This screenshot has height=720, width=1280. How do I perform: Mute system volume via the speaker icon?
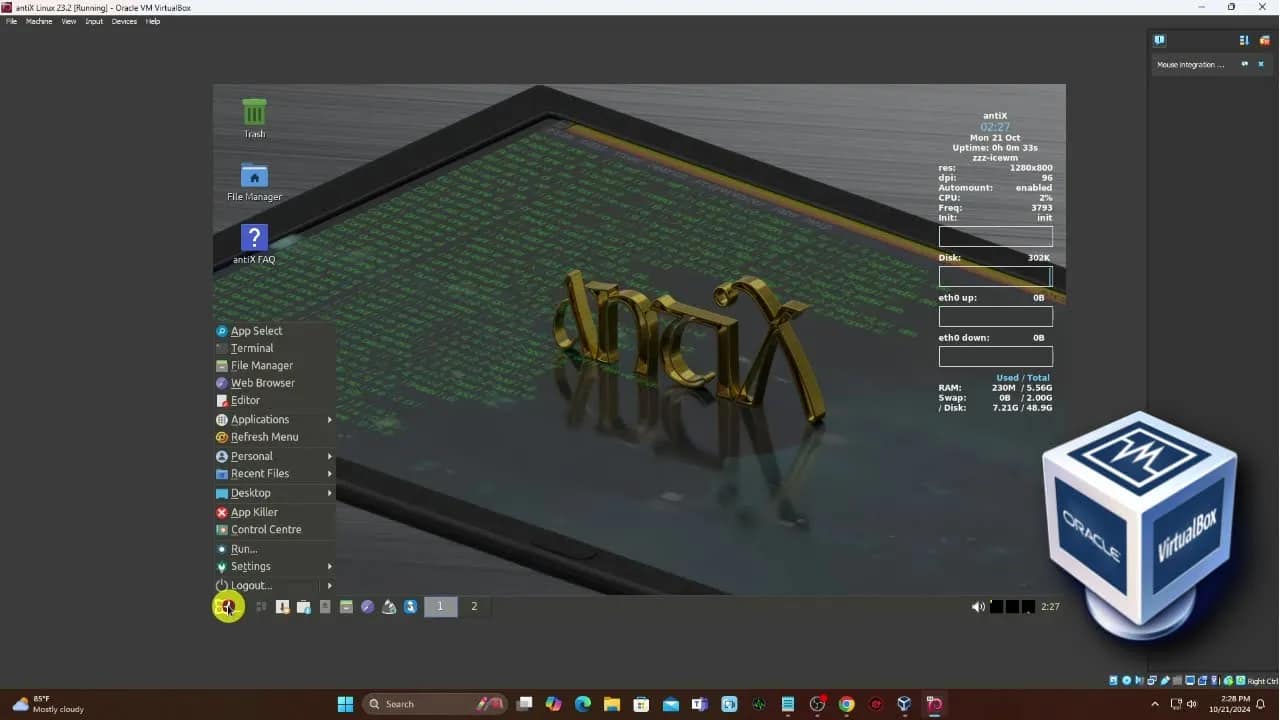[977, 606]
